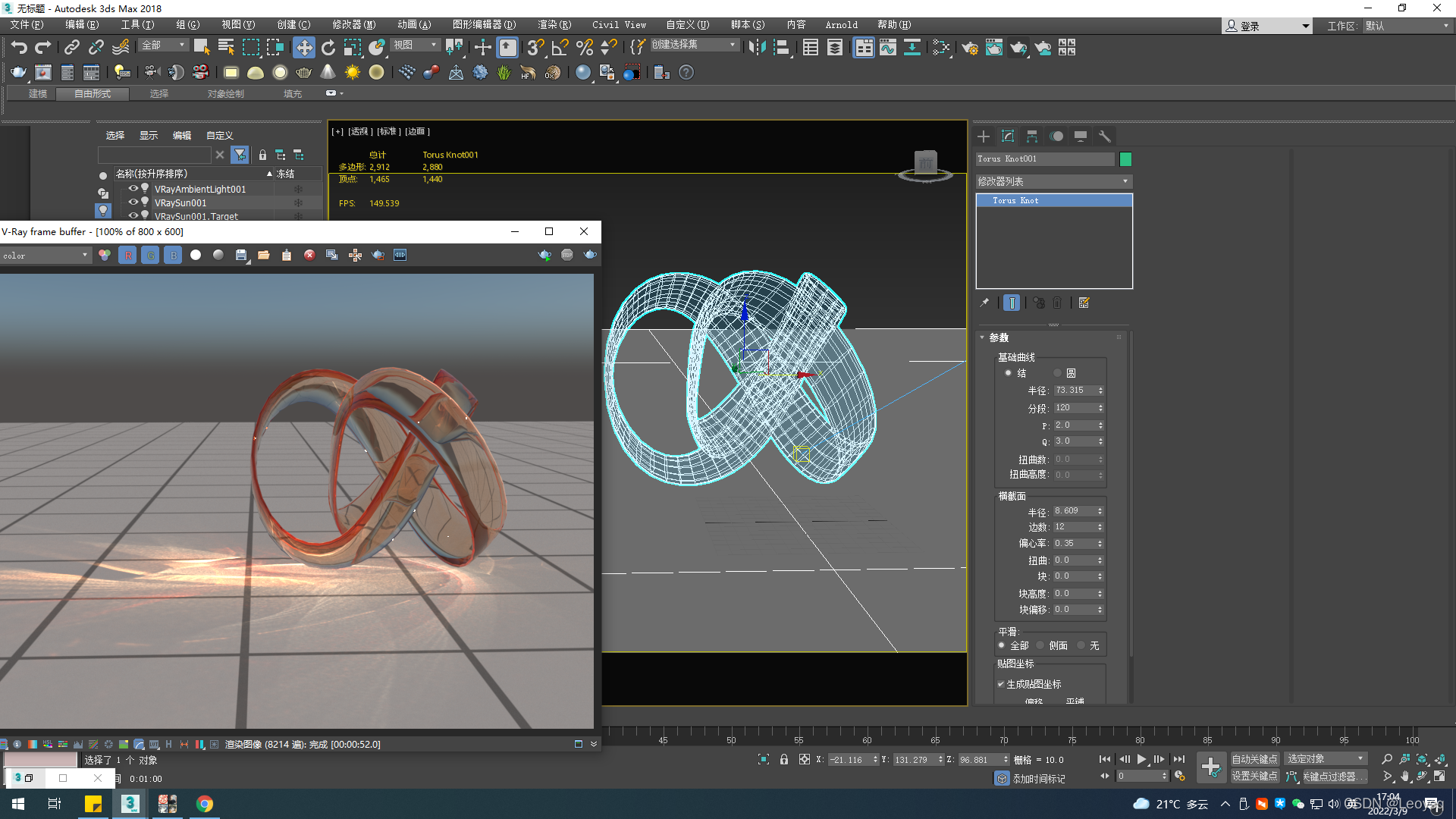This screenshot has width=1456, height=819.
Task: Open the Modify panel tab
Action: 1008,136
